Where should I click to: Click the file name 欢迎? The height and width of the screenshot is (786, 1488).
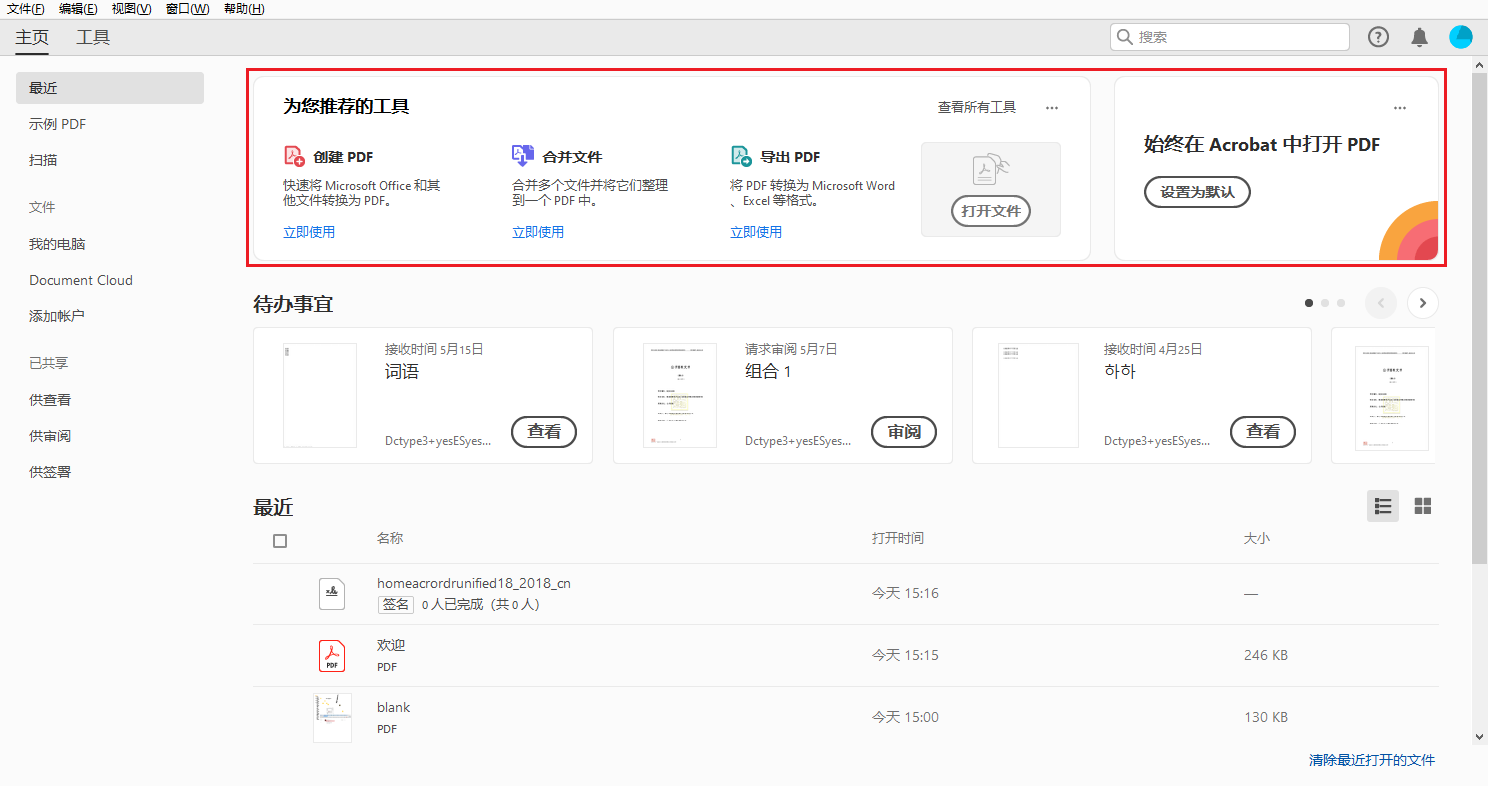[391, 645]
